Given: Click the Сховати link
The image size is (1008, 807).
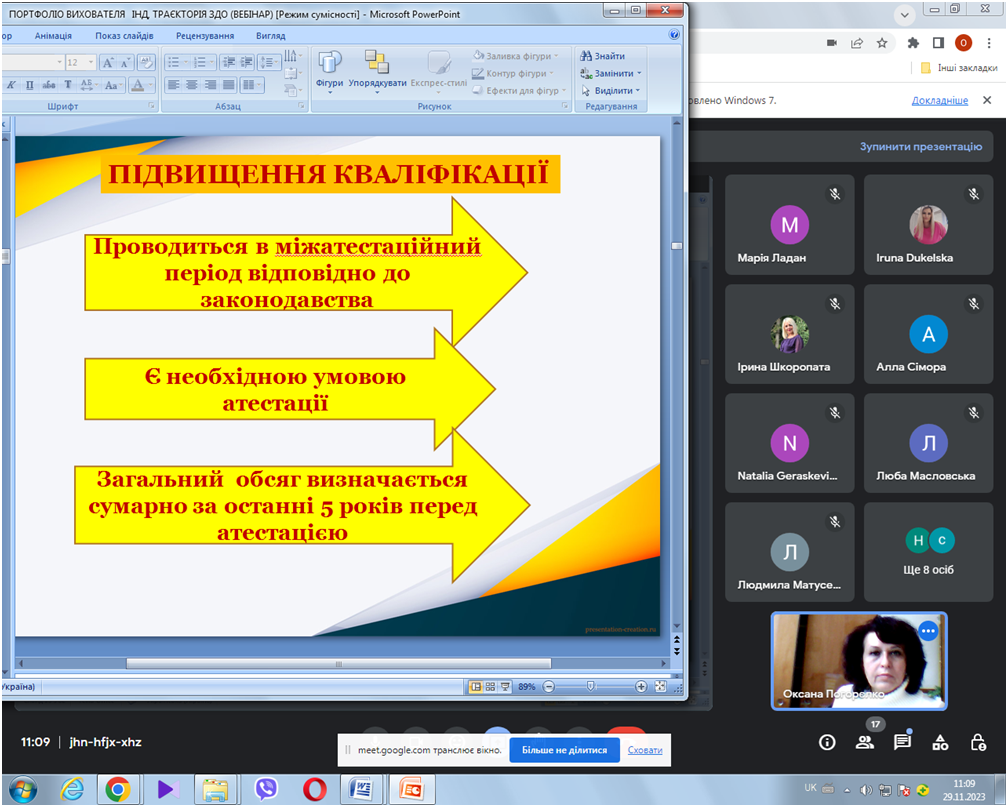Looking at the screenshot, I should pos(645,750).
